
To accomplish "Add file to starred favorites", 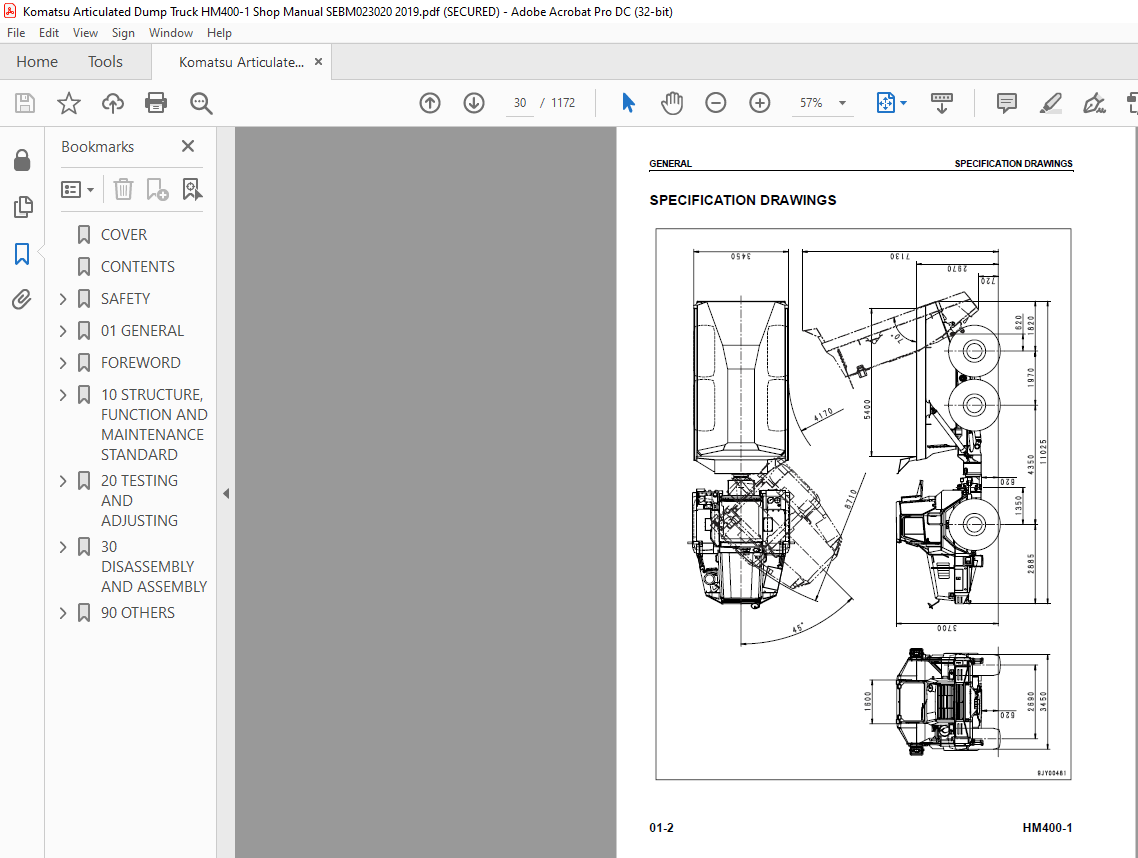I will [x=69, y=103].
